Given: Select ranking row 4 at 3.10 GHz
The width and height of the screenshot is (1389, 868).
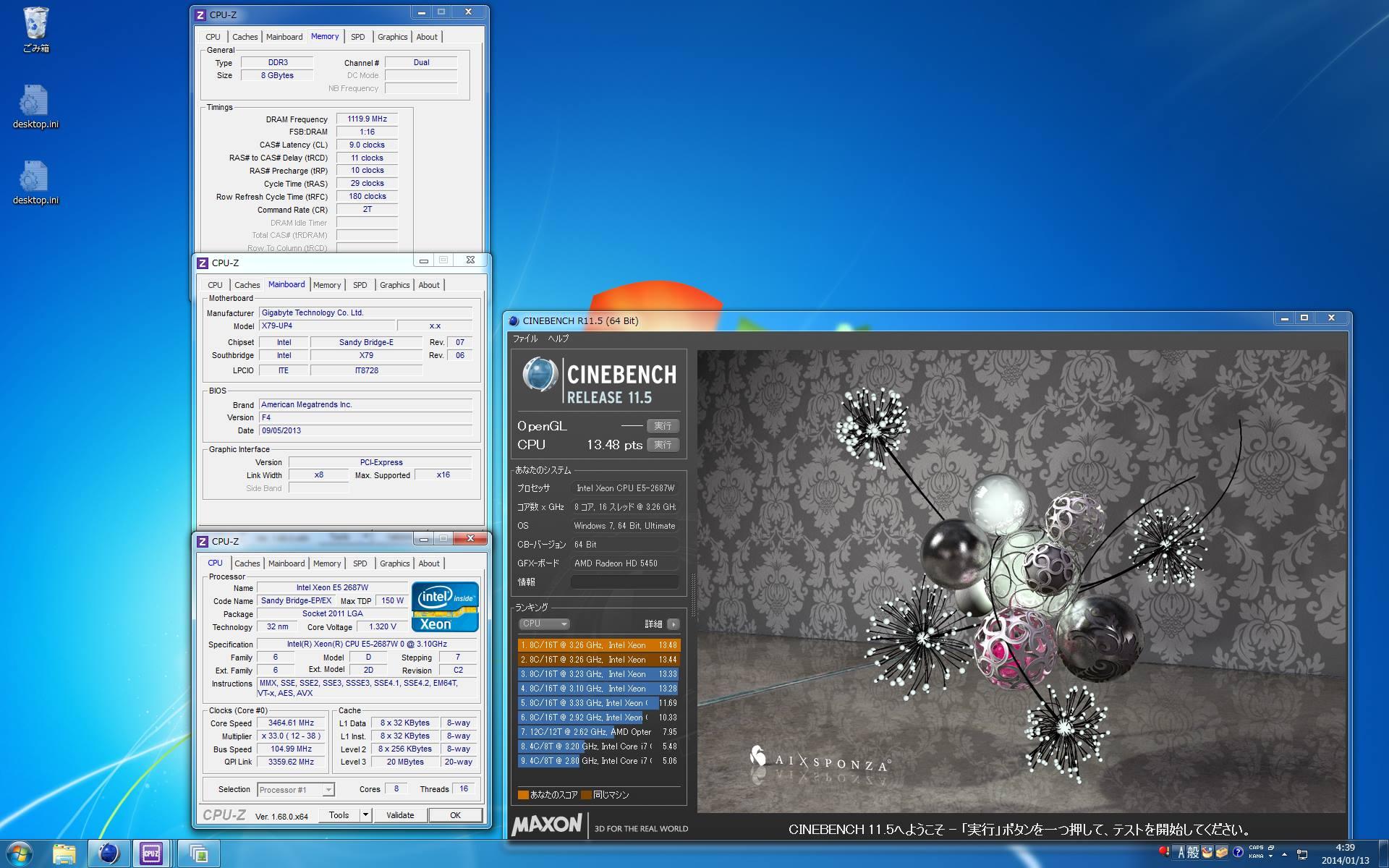Looking at the screenshot, I should click(599, 689).
